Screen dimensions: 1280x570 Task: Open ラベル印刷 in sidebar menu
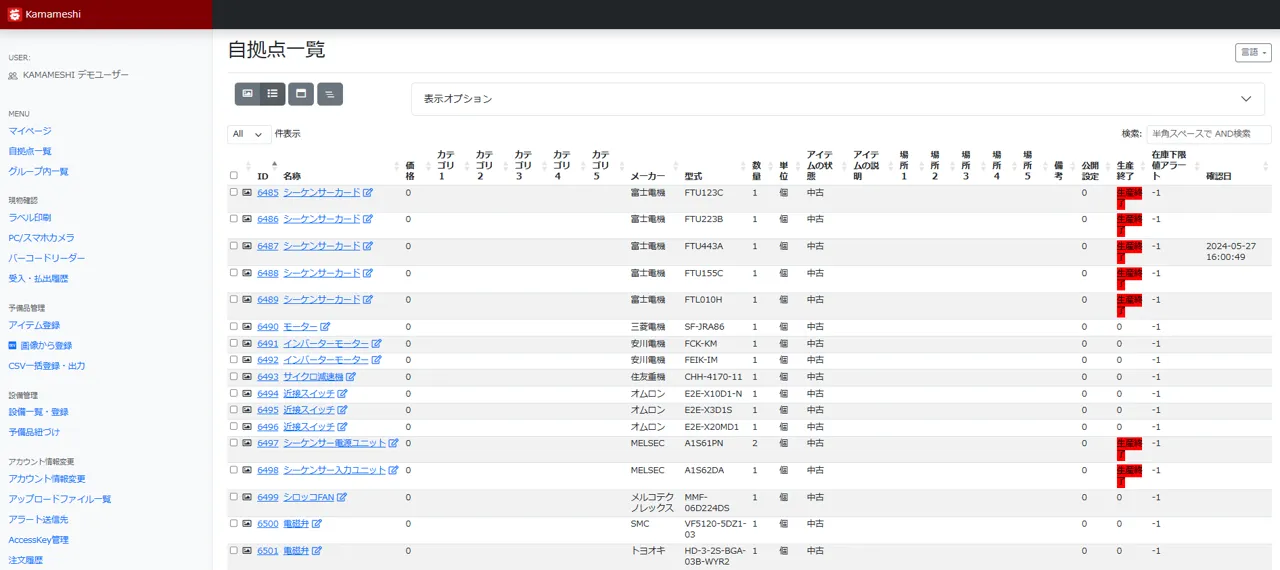(30, 217)
